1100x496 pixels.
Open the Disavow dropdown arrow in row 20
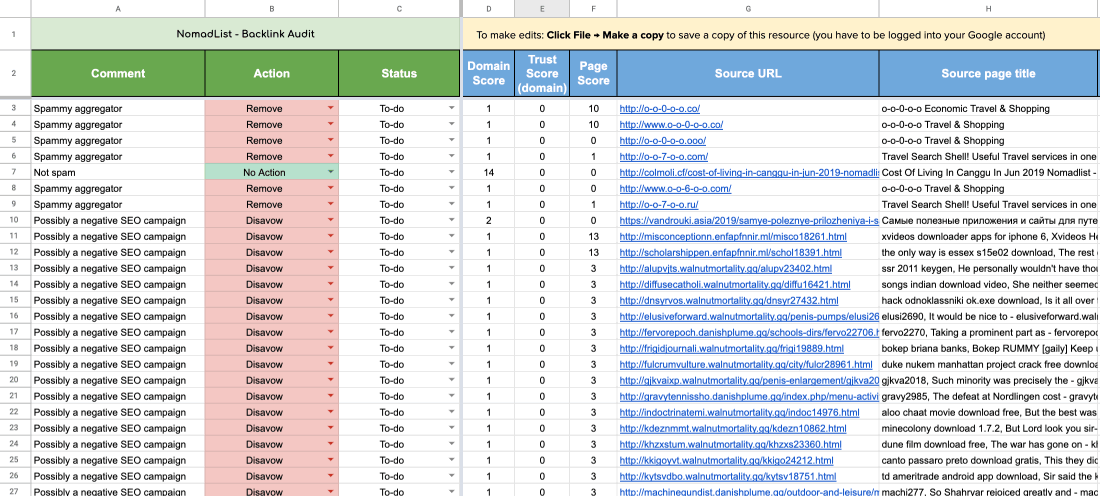coord(331,380)
